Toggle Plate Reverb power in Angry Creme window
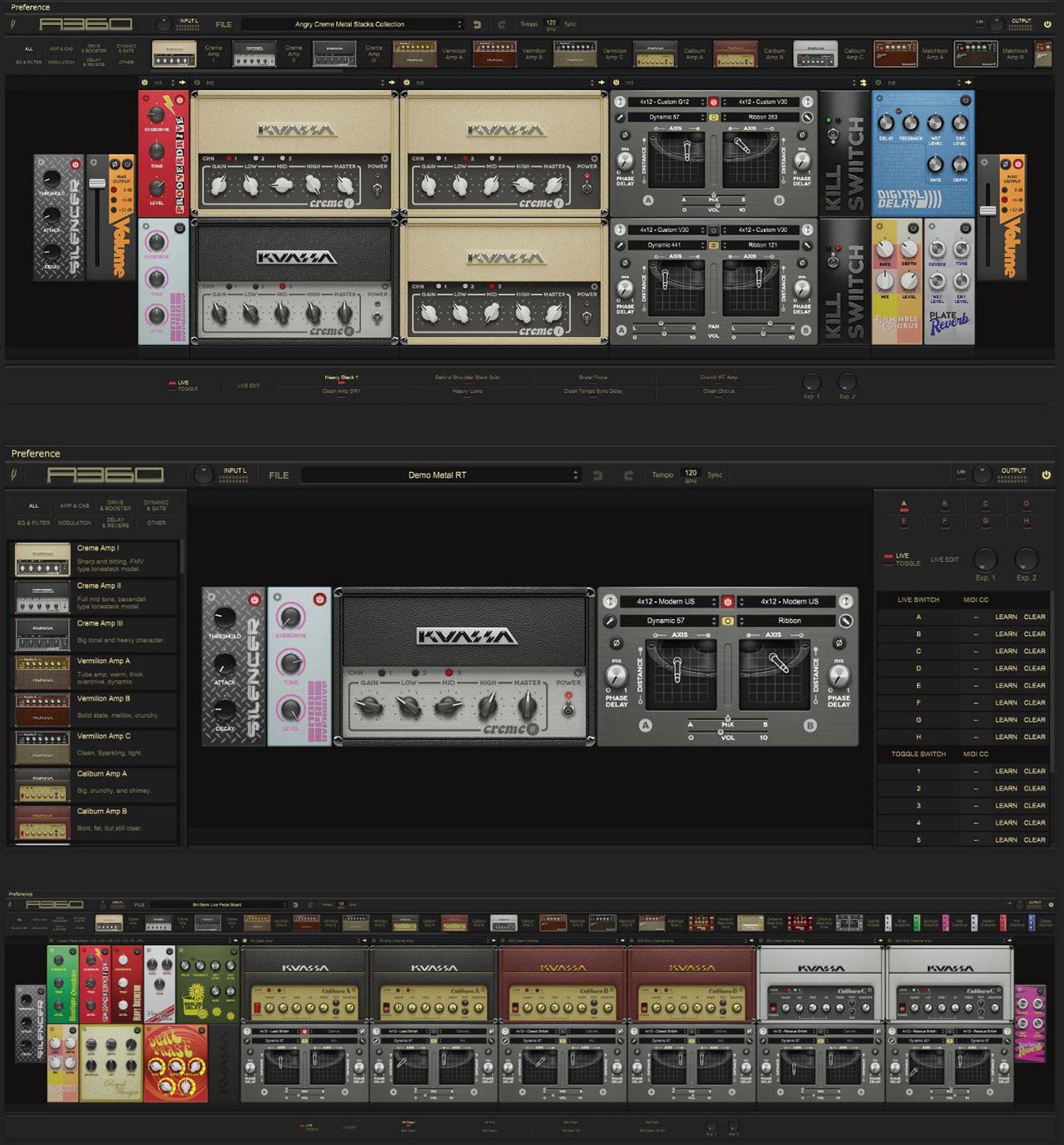1064x1145 pixels. click(966, 228)
